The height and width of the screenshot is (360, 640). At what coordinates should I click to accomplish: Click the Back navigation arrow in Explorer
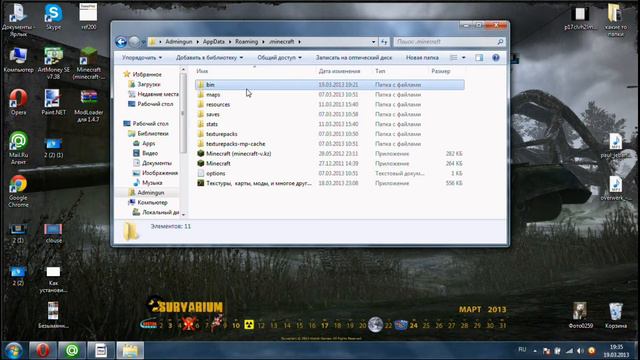121,42
